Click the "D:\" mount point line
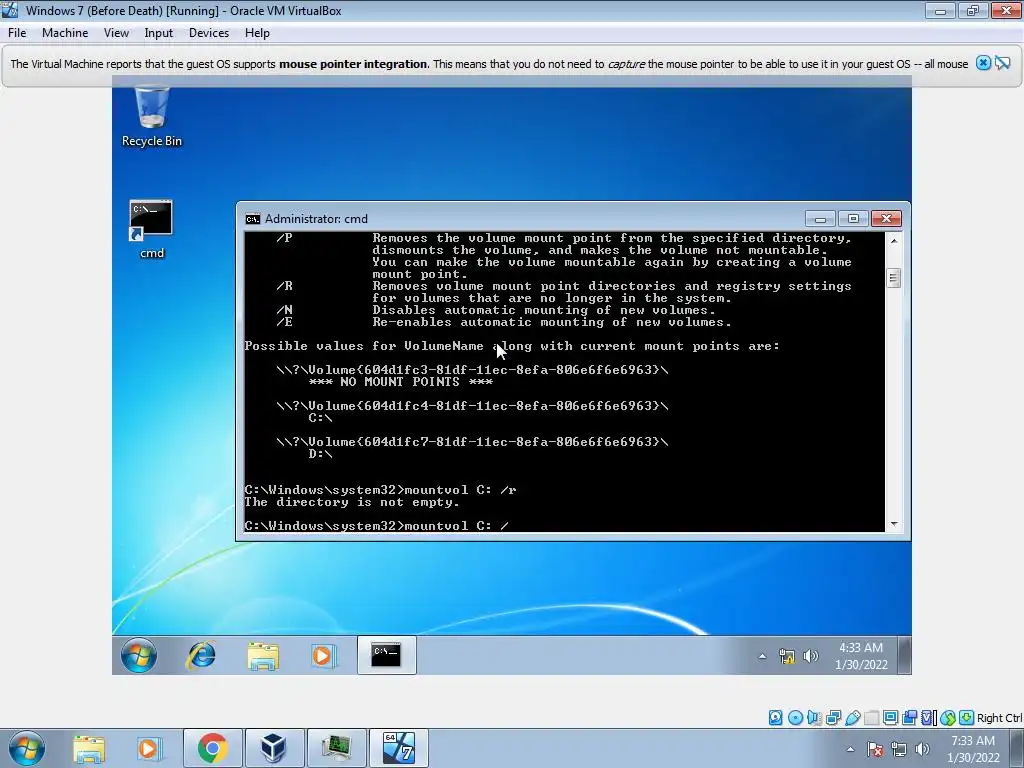The image size is (1024, 768). (320, 454)
